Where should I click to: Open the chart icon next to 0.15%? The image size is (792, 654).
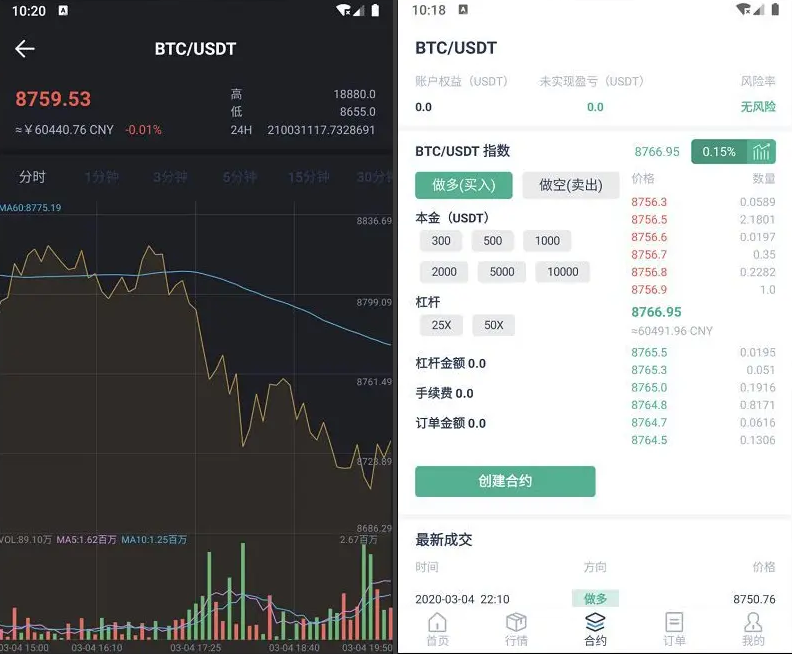point(761,152)
